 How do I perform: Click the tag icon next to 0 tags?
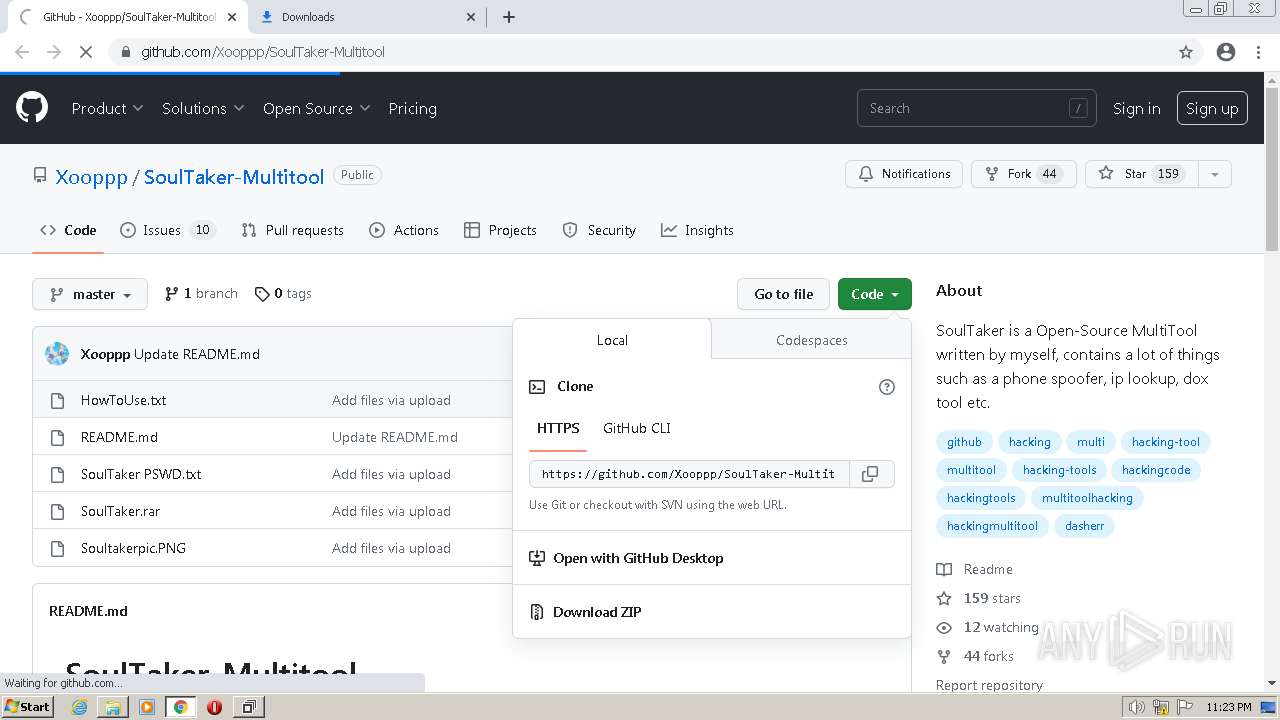tap(262, 294)
